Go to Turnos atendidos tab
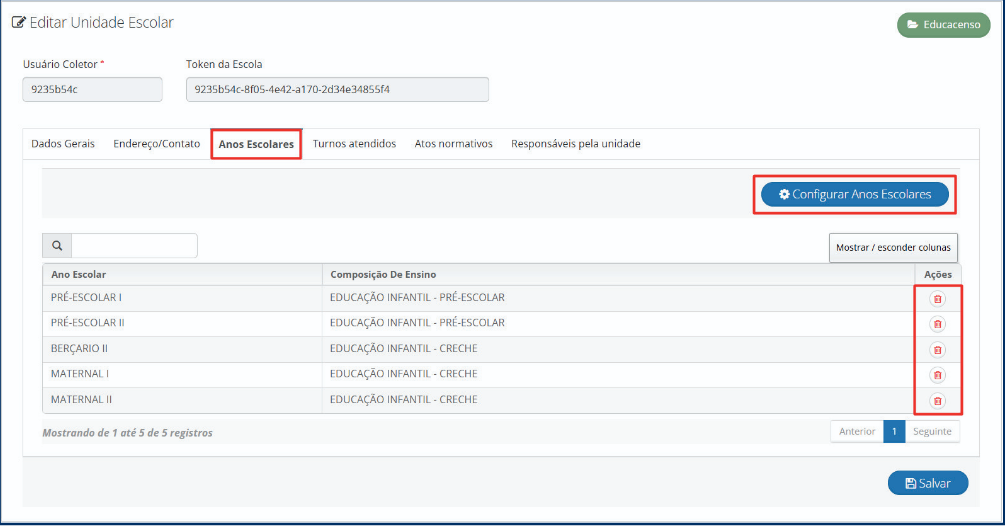The width and height of the screenshot is (1006, 526). tap(354, 144)
